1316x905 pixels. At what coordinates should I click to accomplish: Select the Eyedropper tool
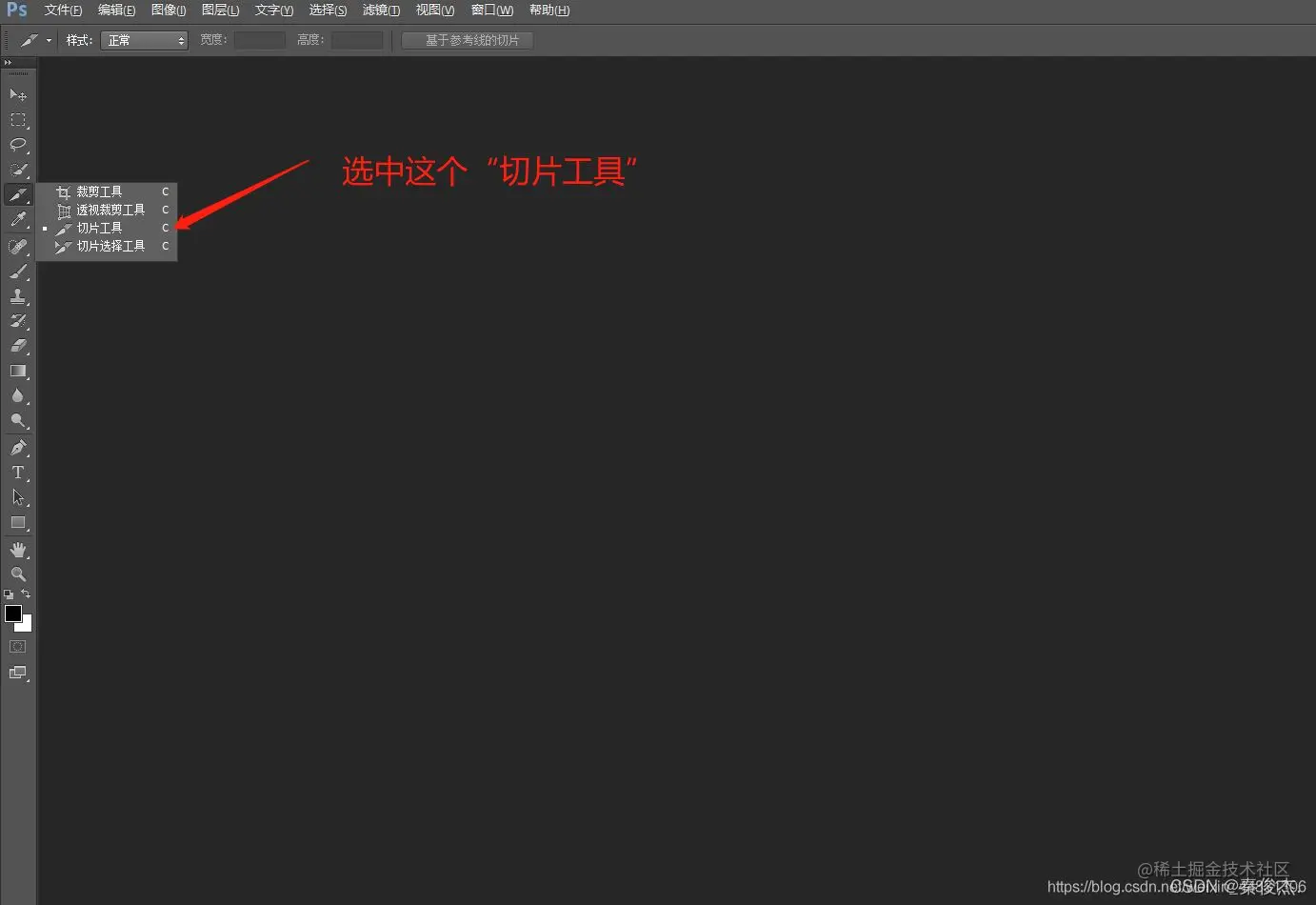pyautogui.click(x=18, y=220)
